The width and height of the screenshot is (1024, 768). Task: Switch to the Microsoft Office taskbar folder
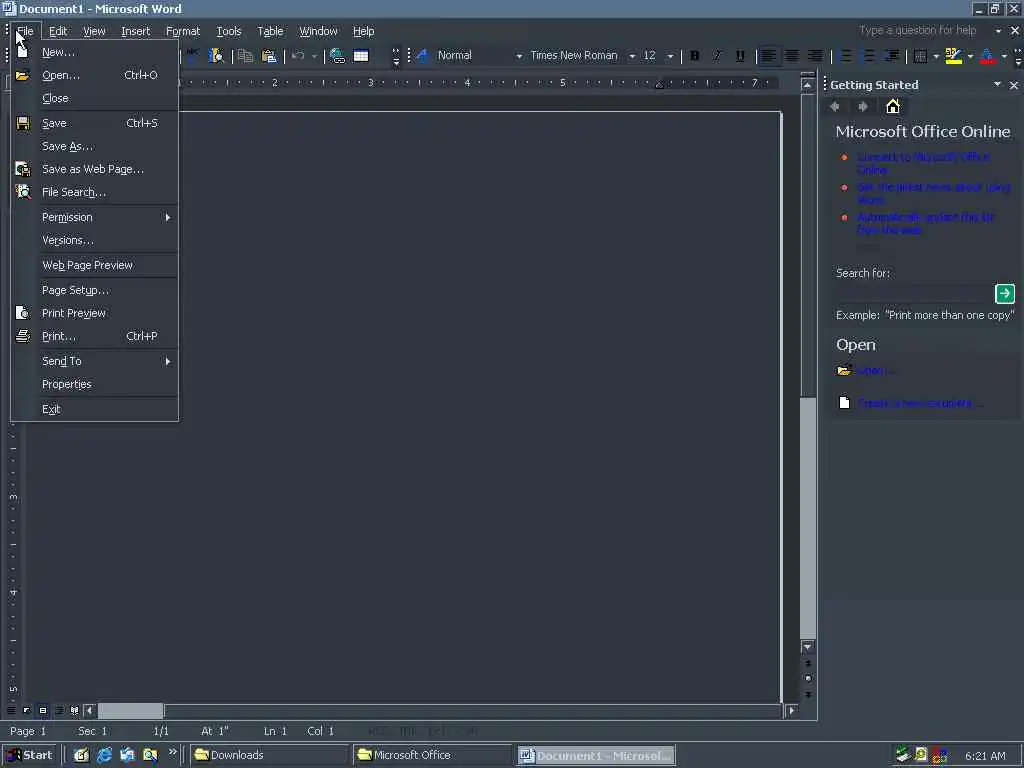point(432,755)
